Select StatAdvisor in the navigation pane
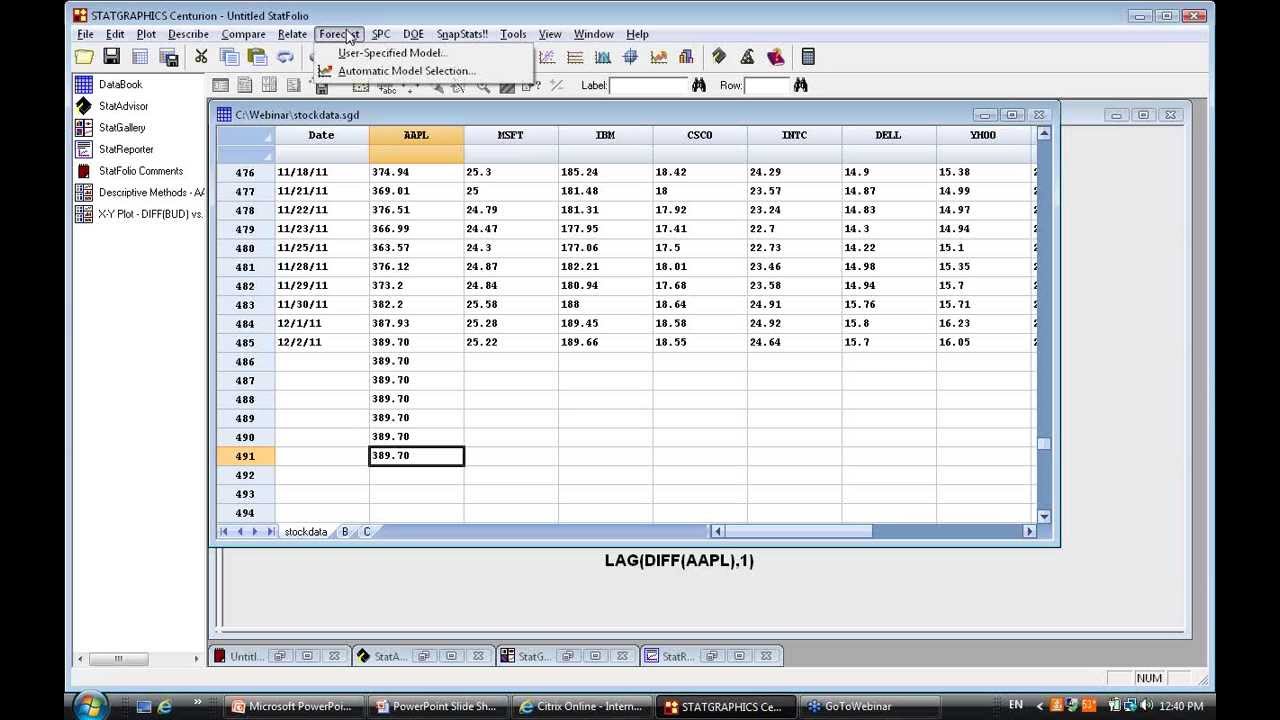 tap(123, 106)
